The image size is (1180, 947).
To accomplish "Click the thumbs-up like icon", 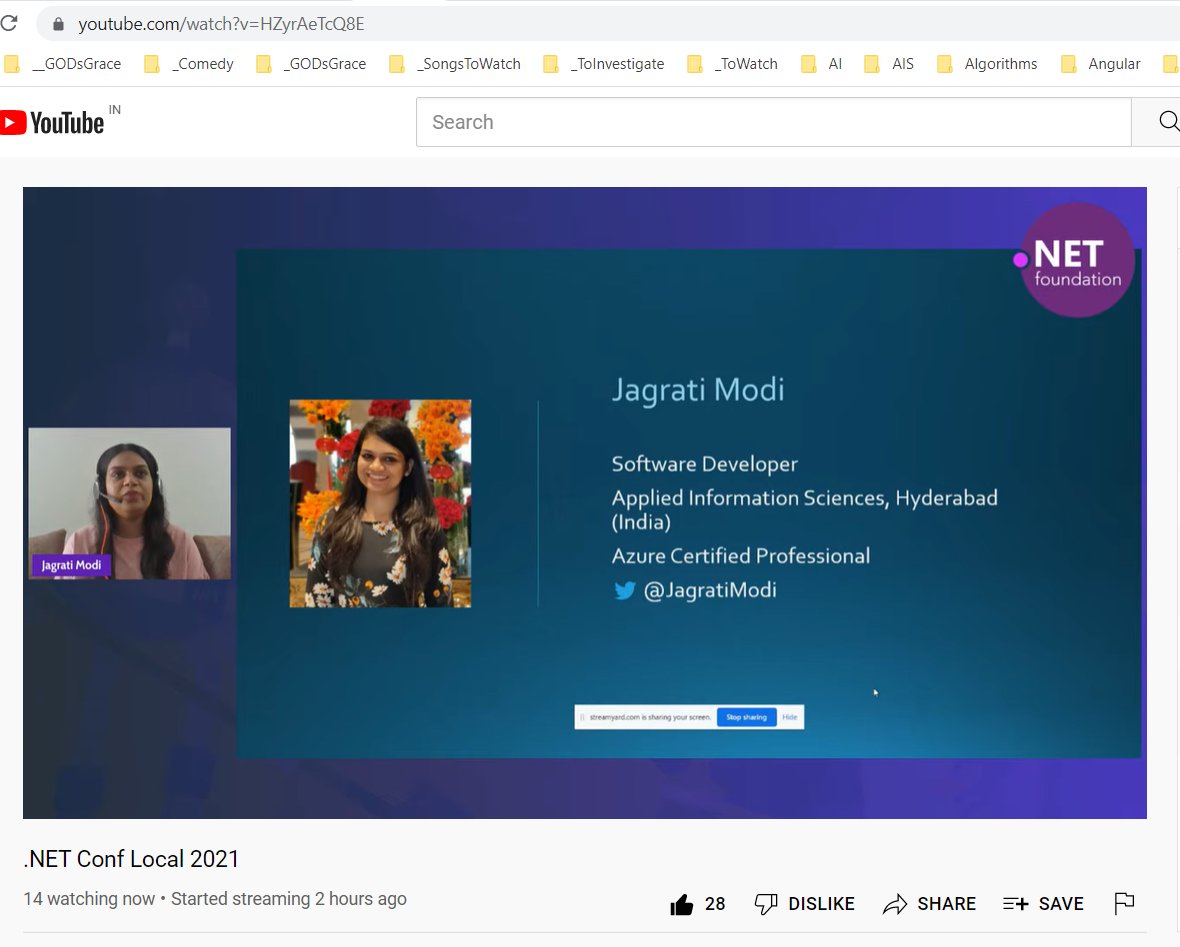I will tap(682, 904).
